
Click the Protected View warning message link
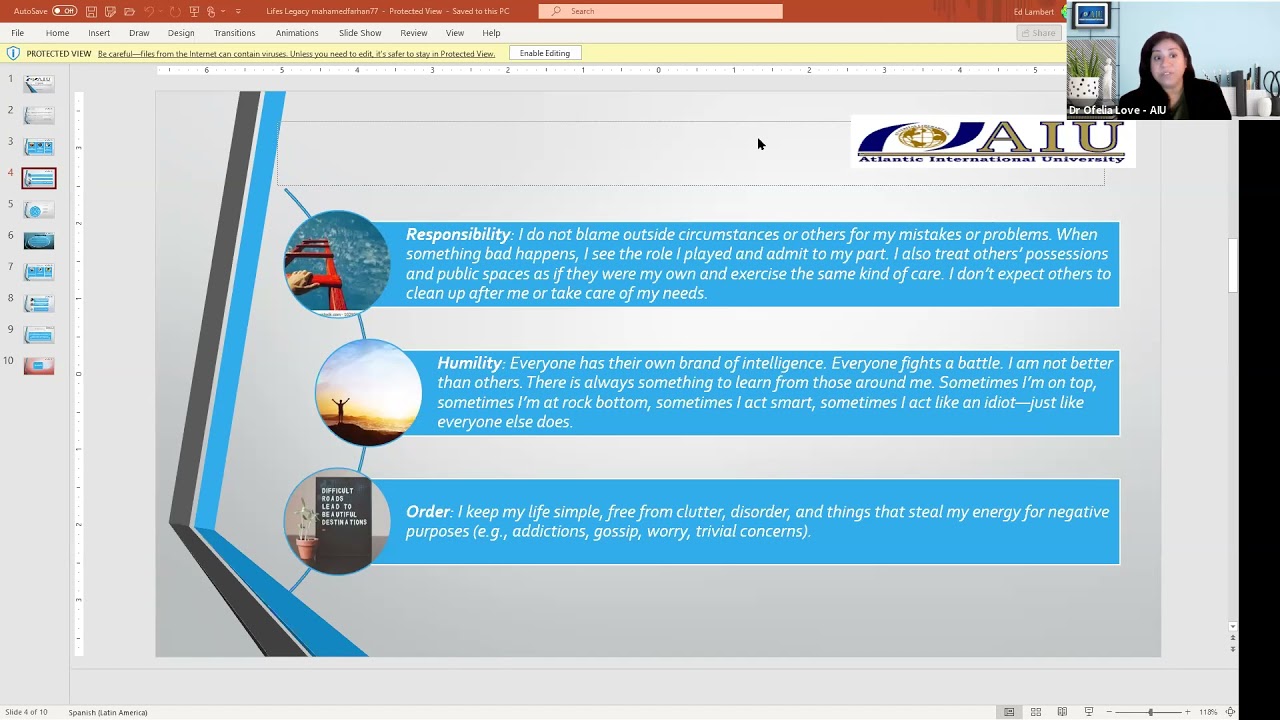[296, 54]
